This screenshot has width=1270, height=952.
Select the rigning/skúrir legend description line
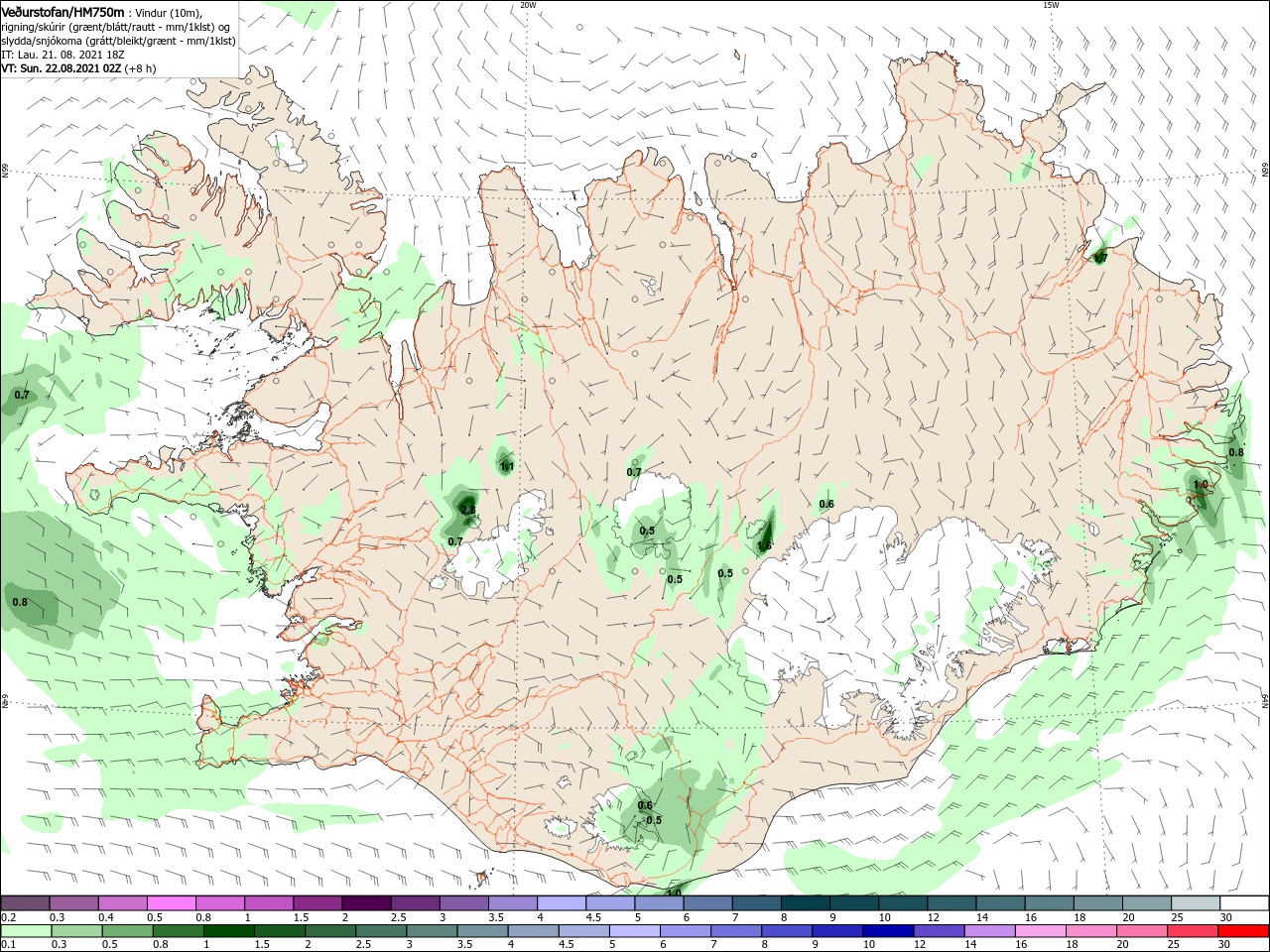pyautogui.click(x=116, y=27)
